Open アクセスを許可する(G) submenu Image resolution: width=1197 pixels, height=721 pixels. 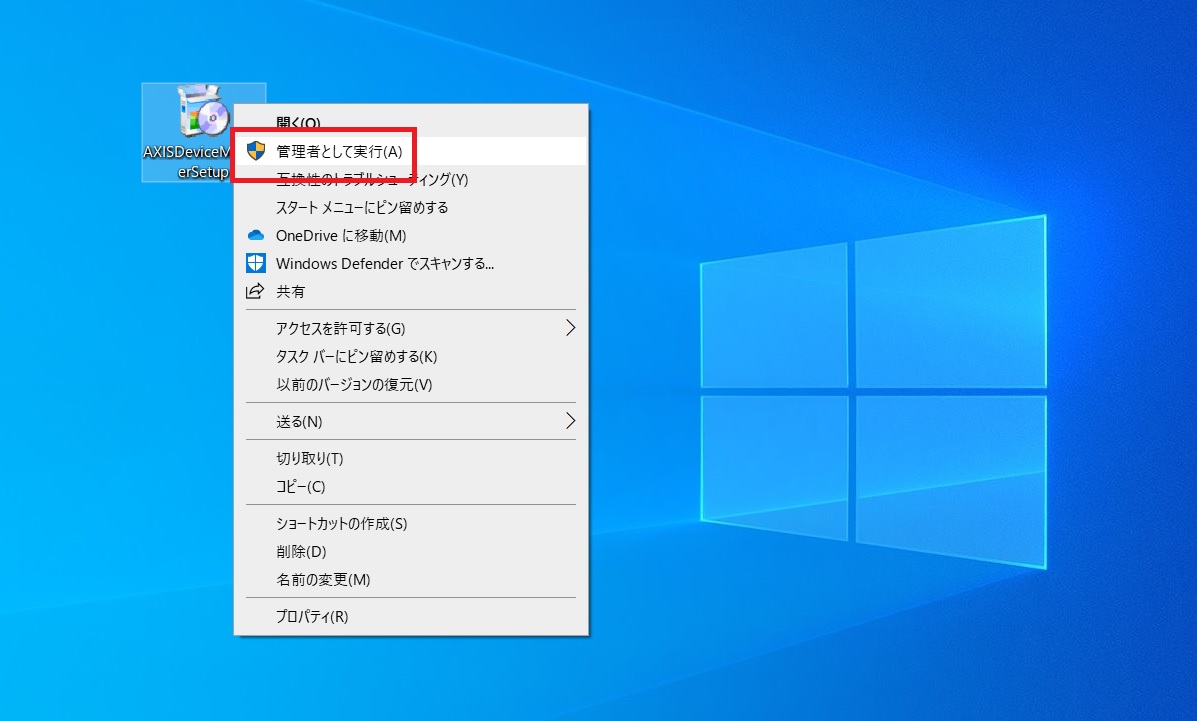(x=411, y=328)
